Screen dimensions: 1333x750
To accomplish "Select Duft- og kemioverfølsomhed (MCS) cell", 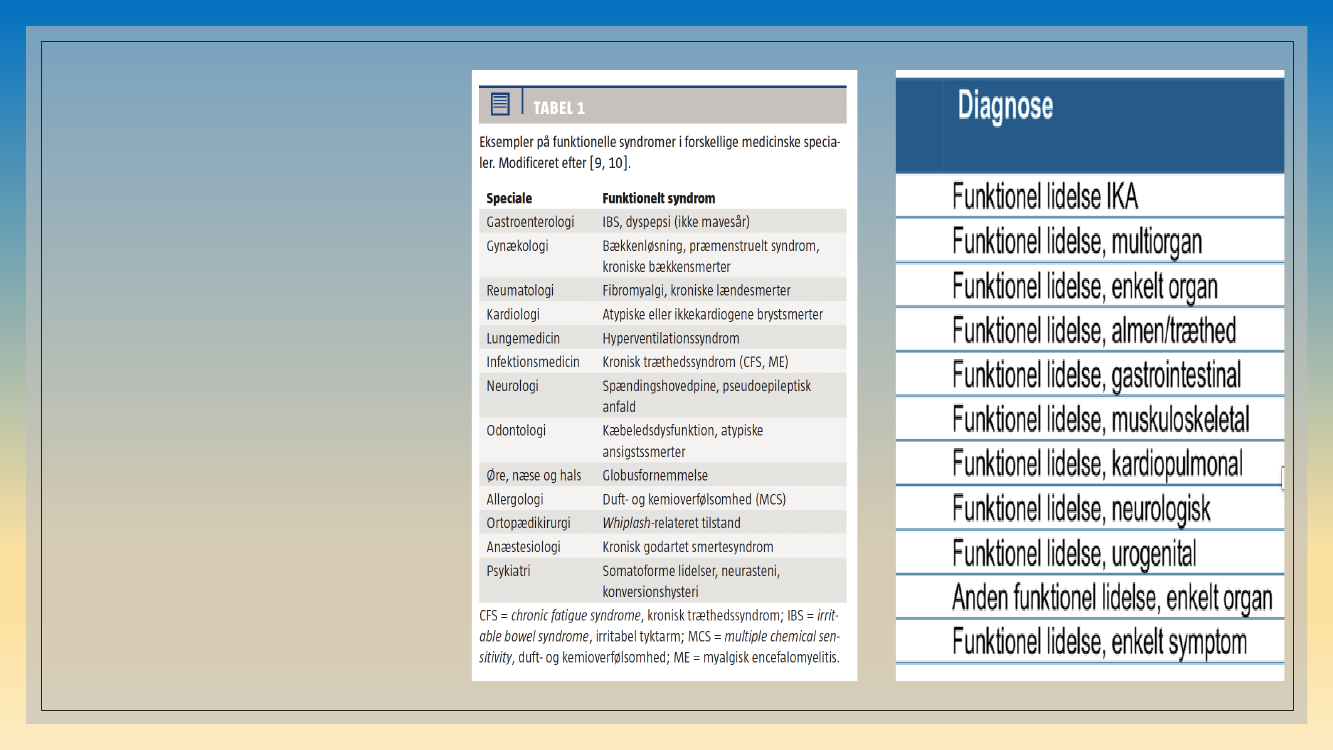I will (695, 499).
